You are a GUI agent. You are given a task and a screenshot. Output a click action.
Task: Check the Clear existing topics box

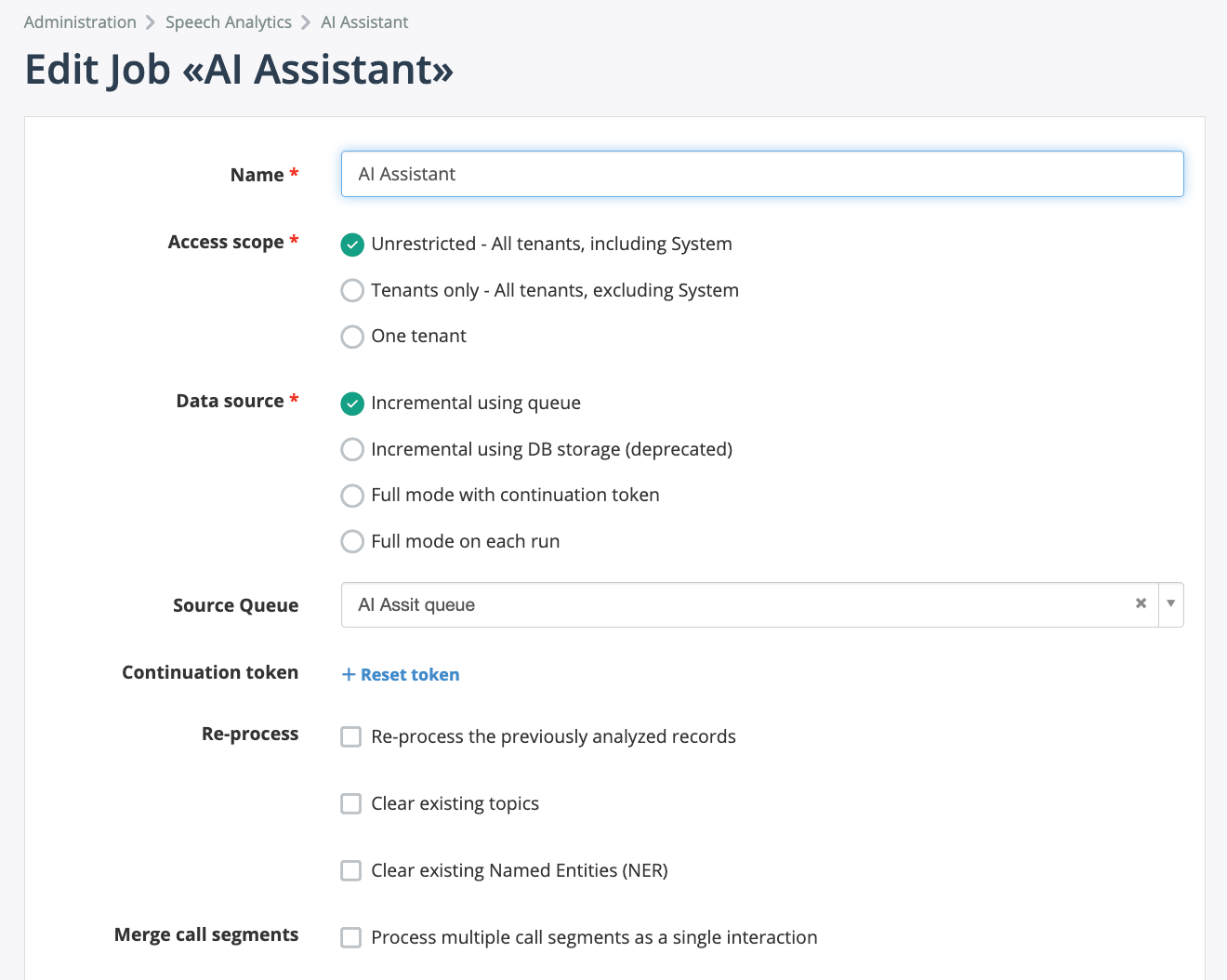click(351, 804)
